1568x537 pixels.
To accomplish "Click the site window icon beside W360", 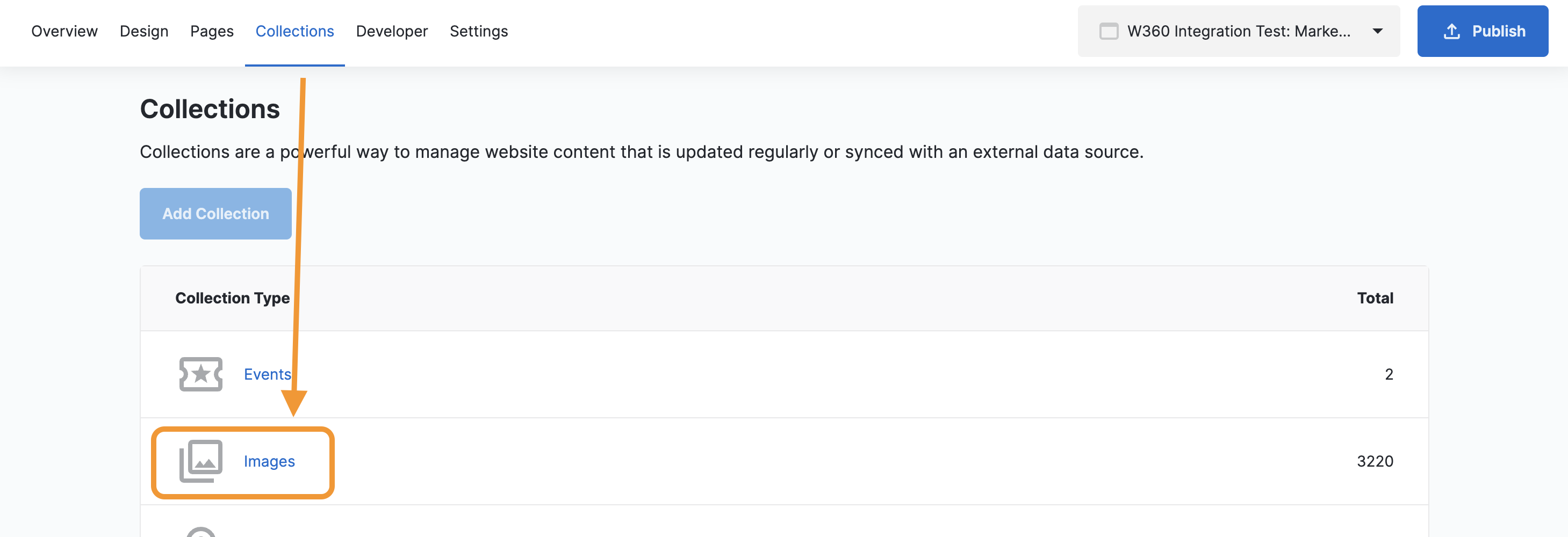I will point(1109,32).
